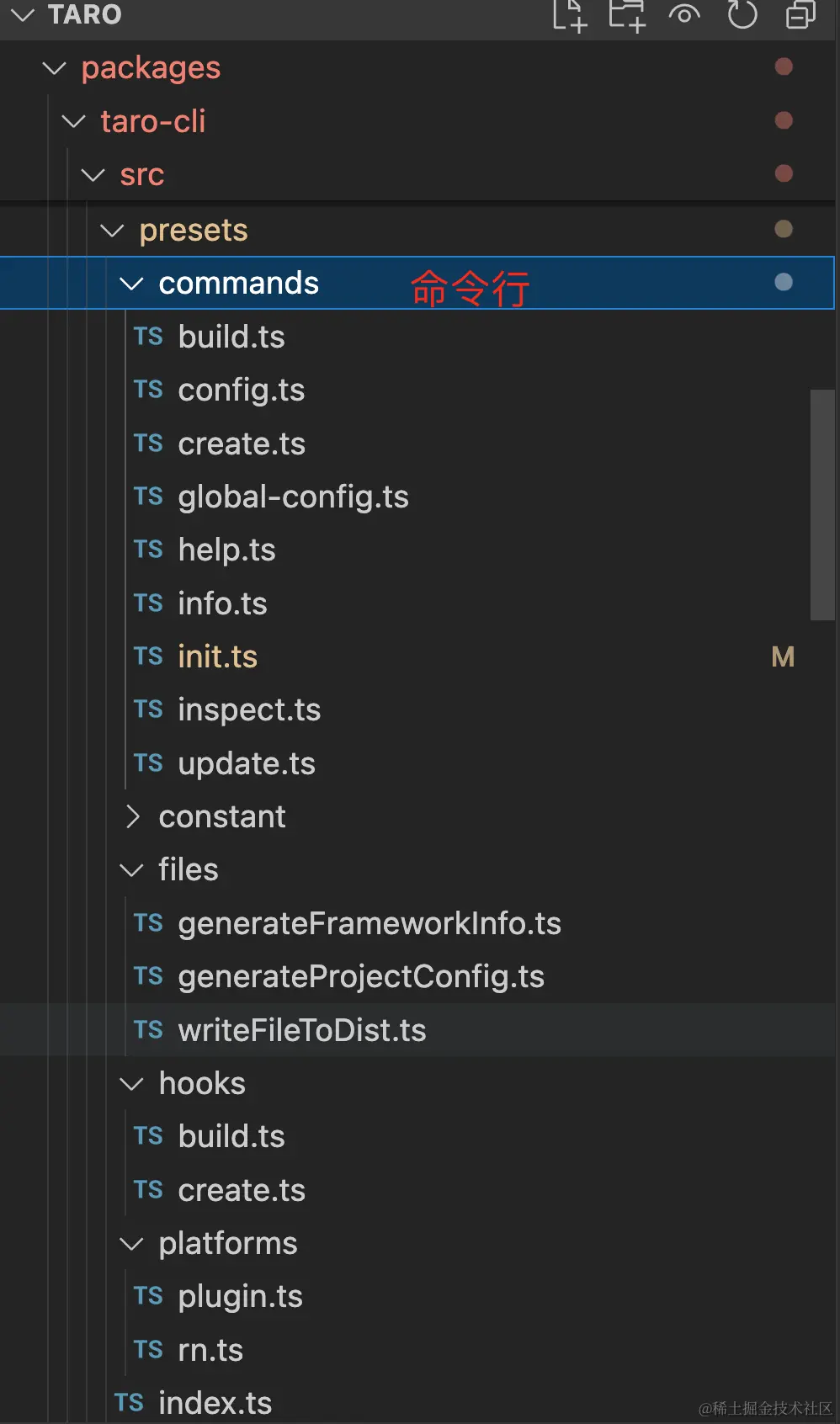Click the TS icon beside plugin.ts
840x1424 pixels.
click(148, 1297)
